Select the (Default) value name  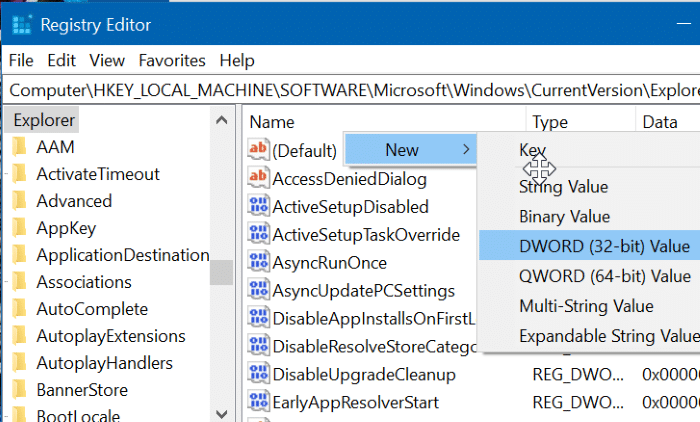304,150
